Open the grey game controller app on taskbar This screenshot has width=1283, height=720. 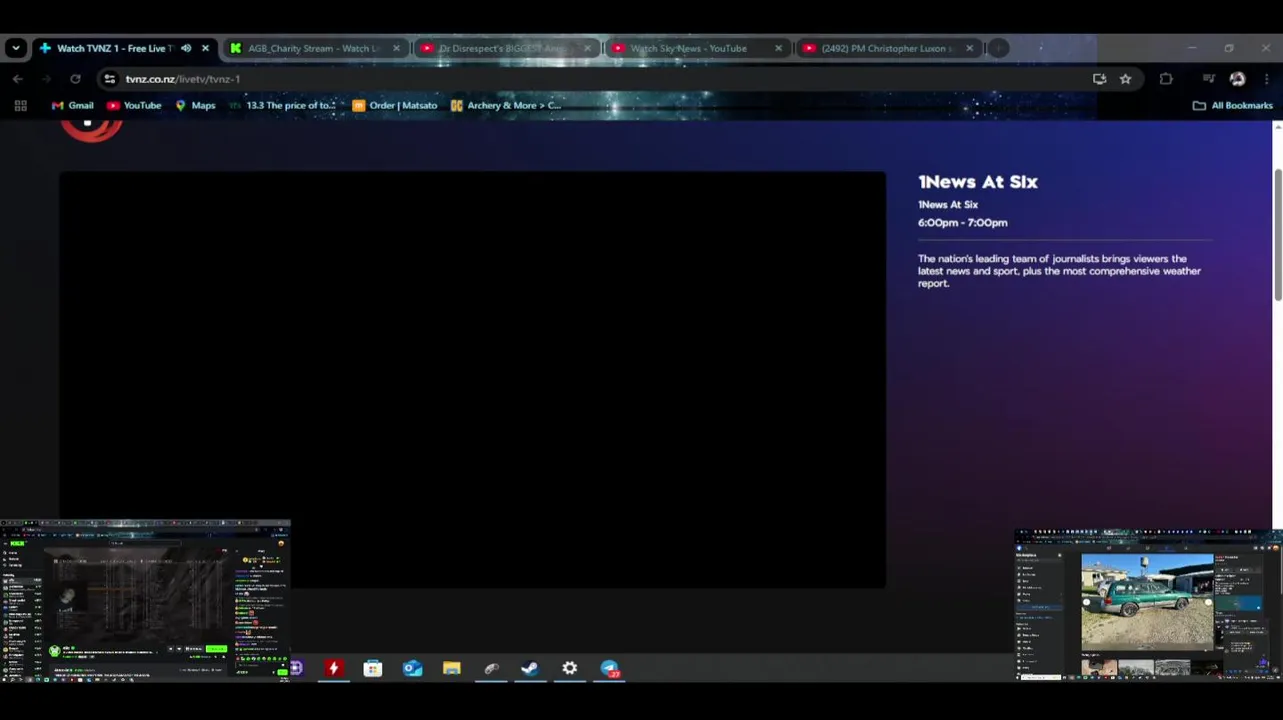click(x=491, y=668)
